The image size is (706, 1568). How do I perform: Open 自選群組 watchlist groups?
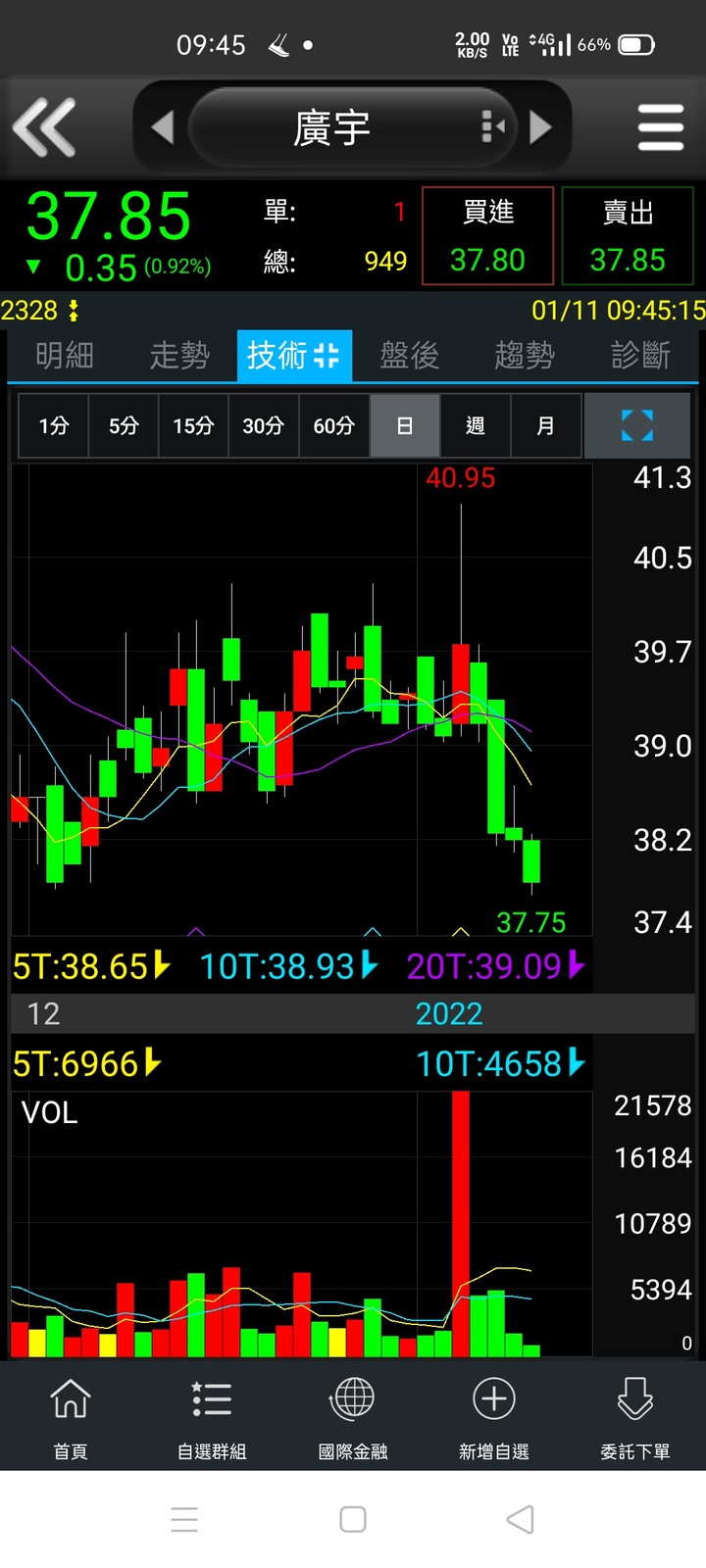point(212,1417)
